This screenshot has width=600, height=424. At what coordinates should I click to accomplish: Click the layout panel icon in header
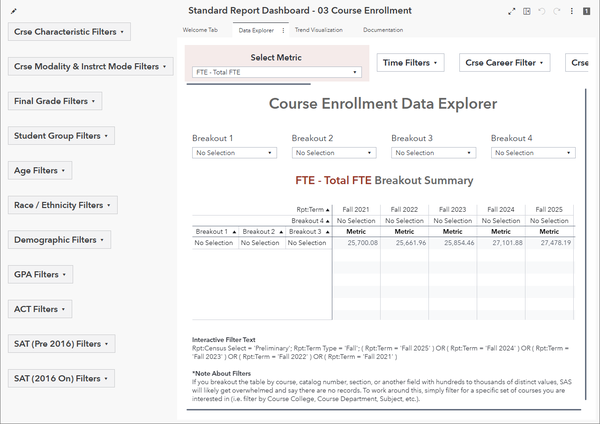click(x=527, y=11)
